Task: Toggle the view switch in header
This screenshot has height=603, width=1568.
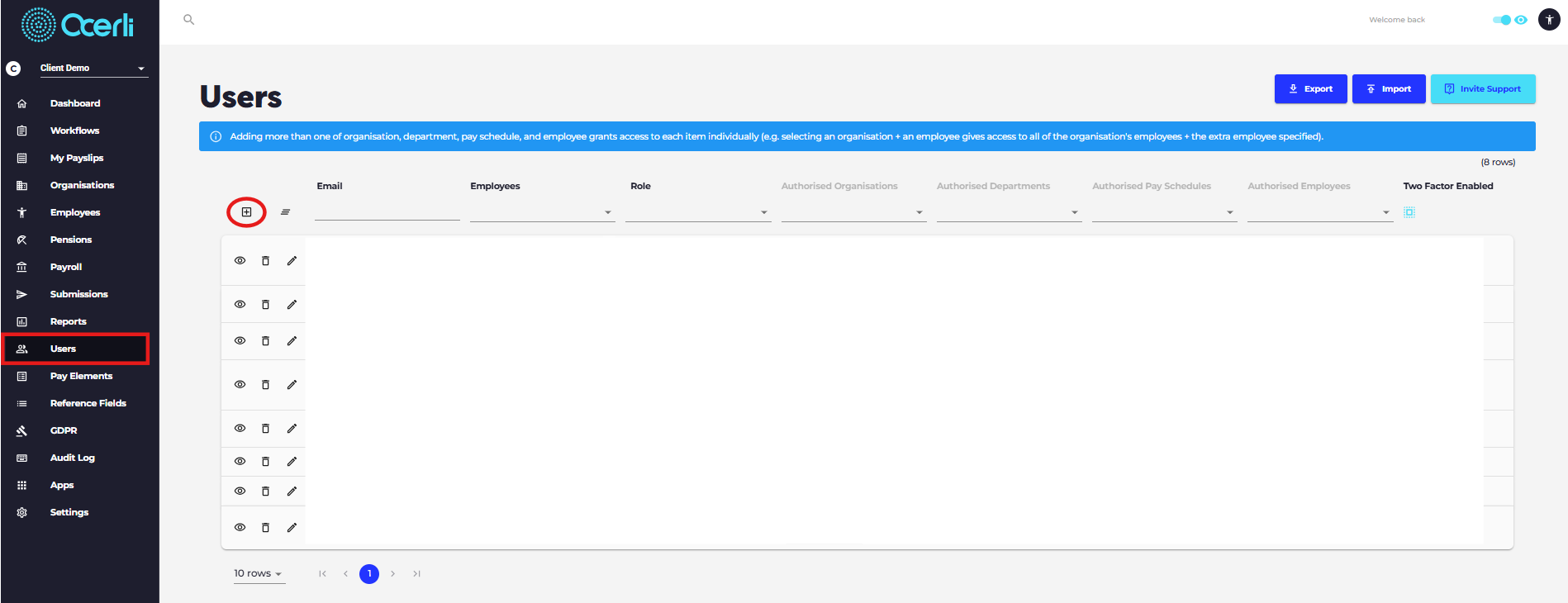Action: coord(1502,20)
